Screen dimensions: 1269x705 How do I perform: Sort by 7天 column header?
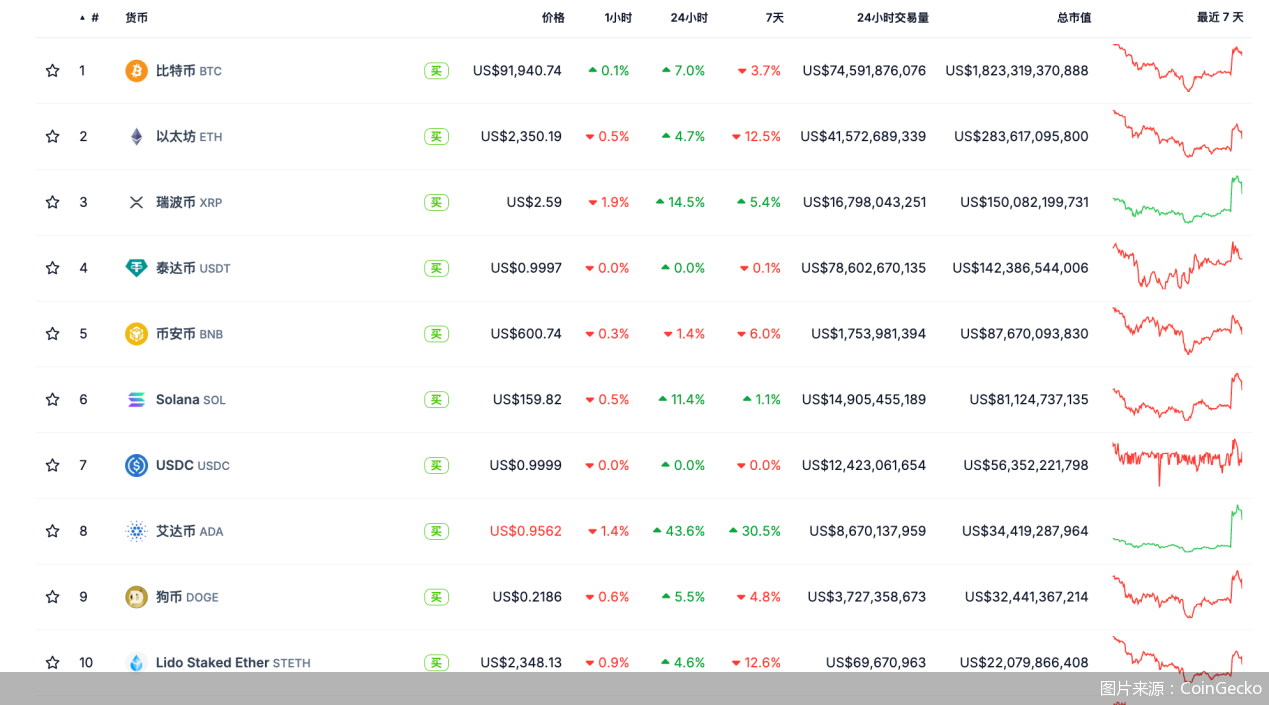[775, 18]
